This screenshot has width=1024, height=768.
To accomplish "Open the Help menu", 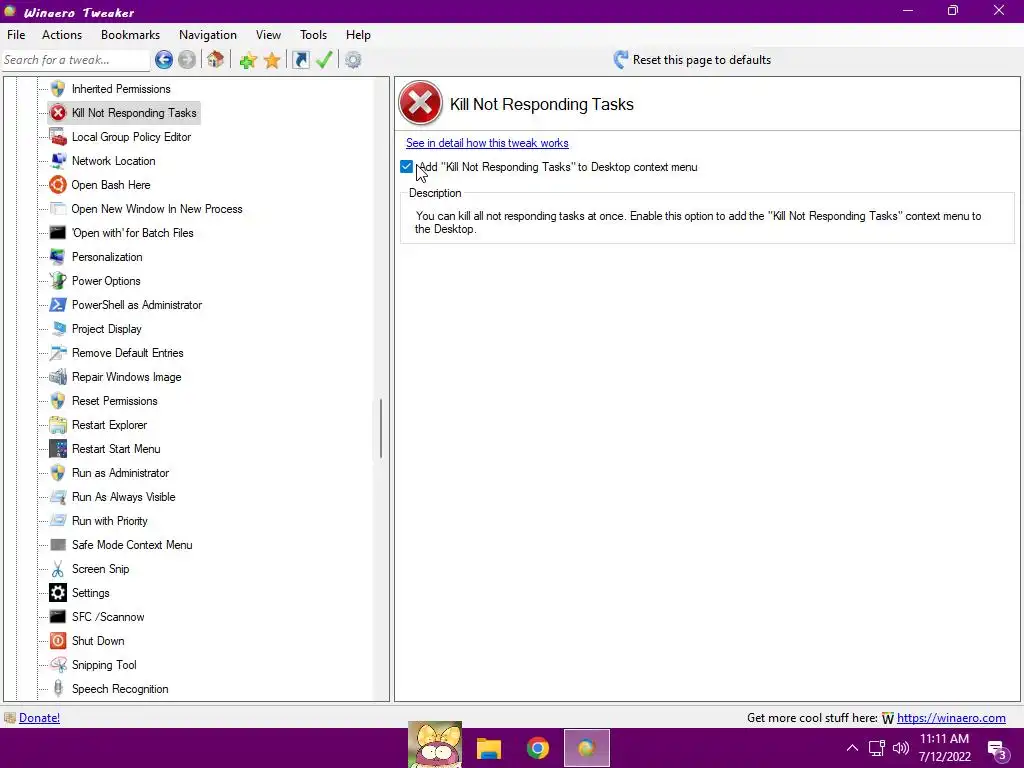I will click(x=358, y=35).
